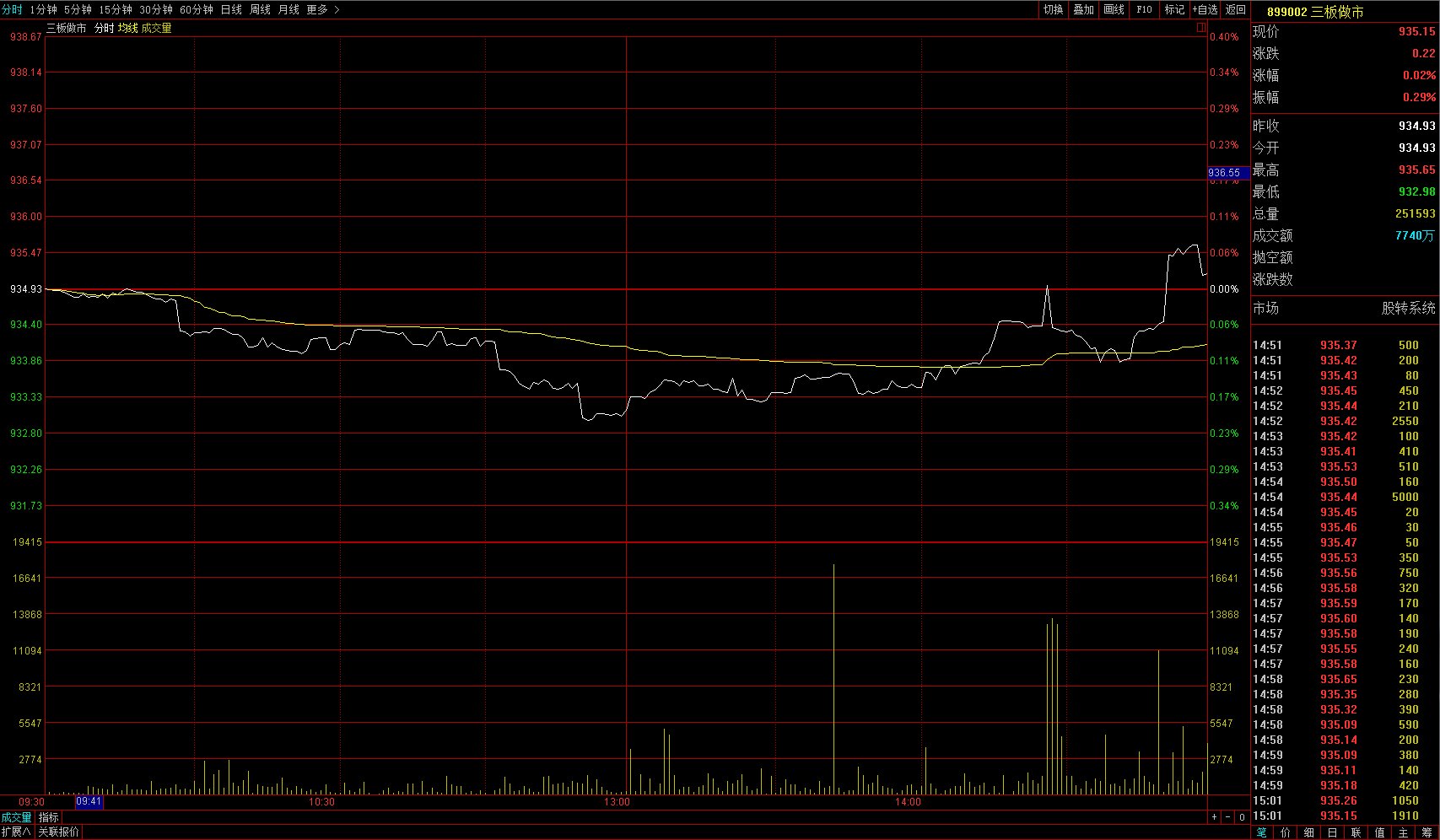The height and width of the screenshot is (840, 1440).
Task: Add stock via +自选 button
Action: coord(1205,9)
